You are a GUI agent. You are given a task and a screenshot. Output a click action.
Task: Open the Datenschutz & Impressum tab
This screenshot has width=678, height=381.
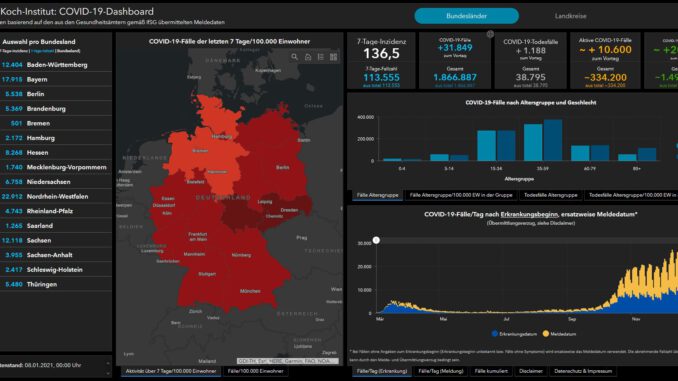583,371
